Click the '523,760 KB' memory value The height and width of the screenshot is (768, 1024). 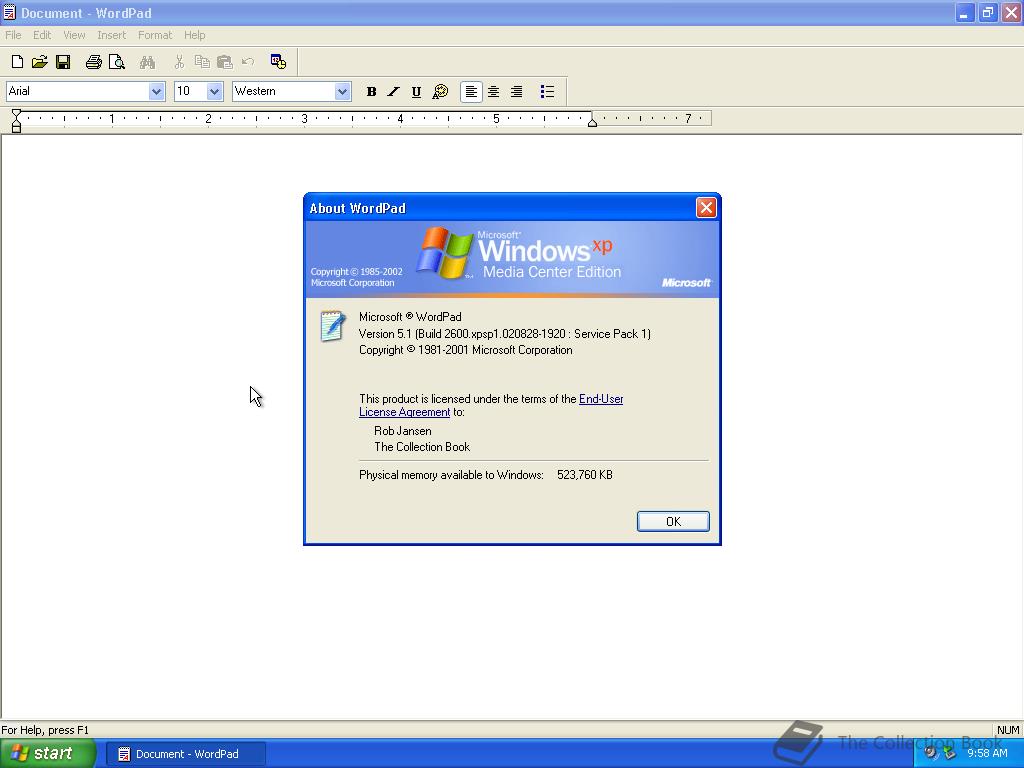tap(584, 475)
